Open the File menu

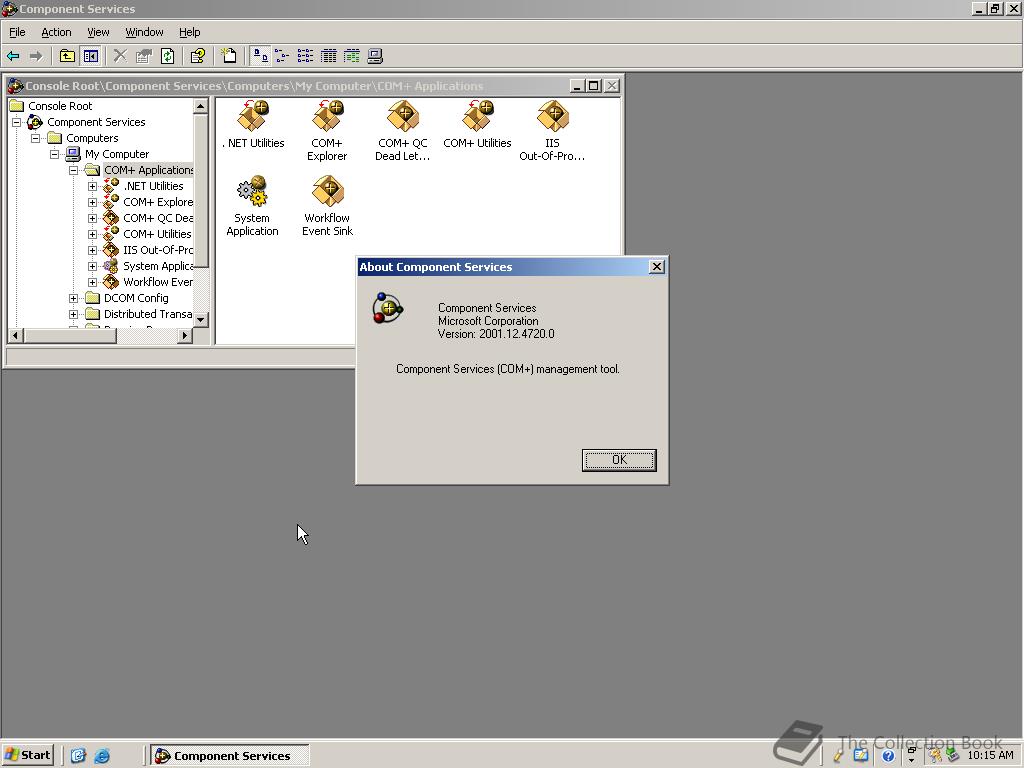pyautogui.click(x=17, y=32)
